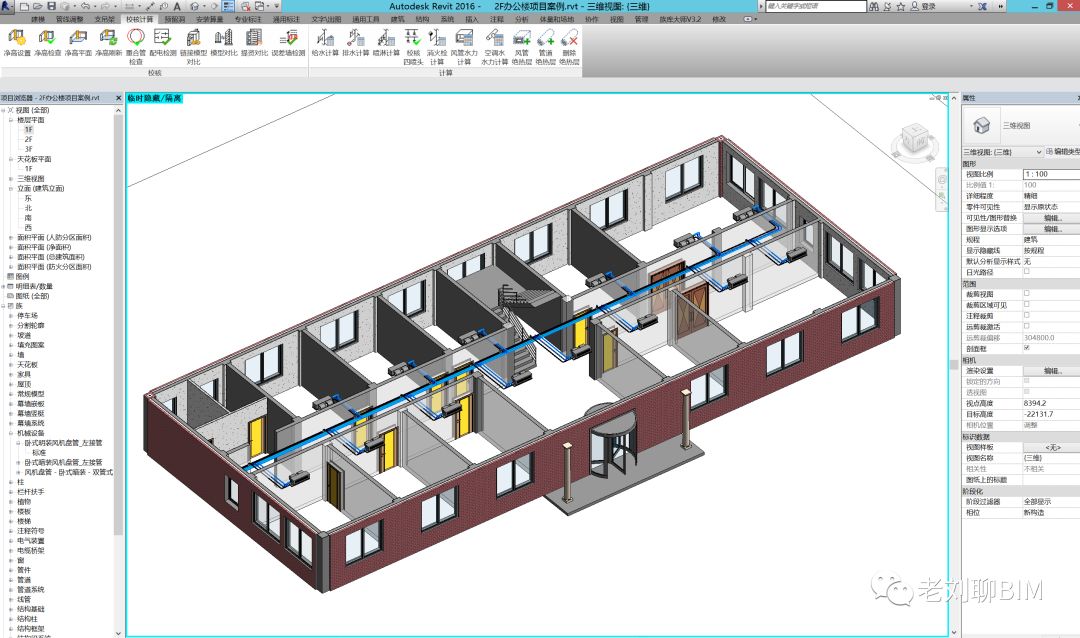Open the 净高平面 tool
1080x638 pixels.
78,42
